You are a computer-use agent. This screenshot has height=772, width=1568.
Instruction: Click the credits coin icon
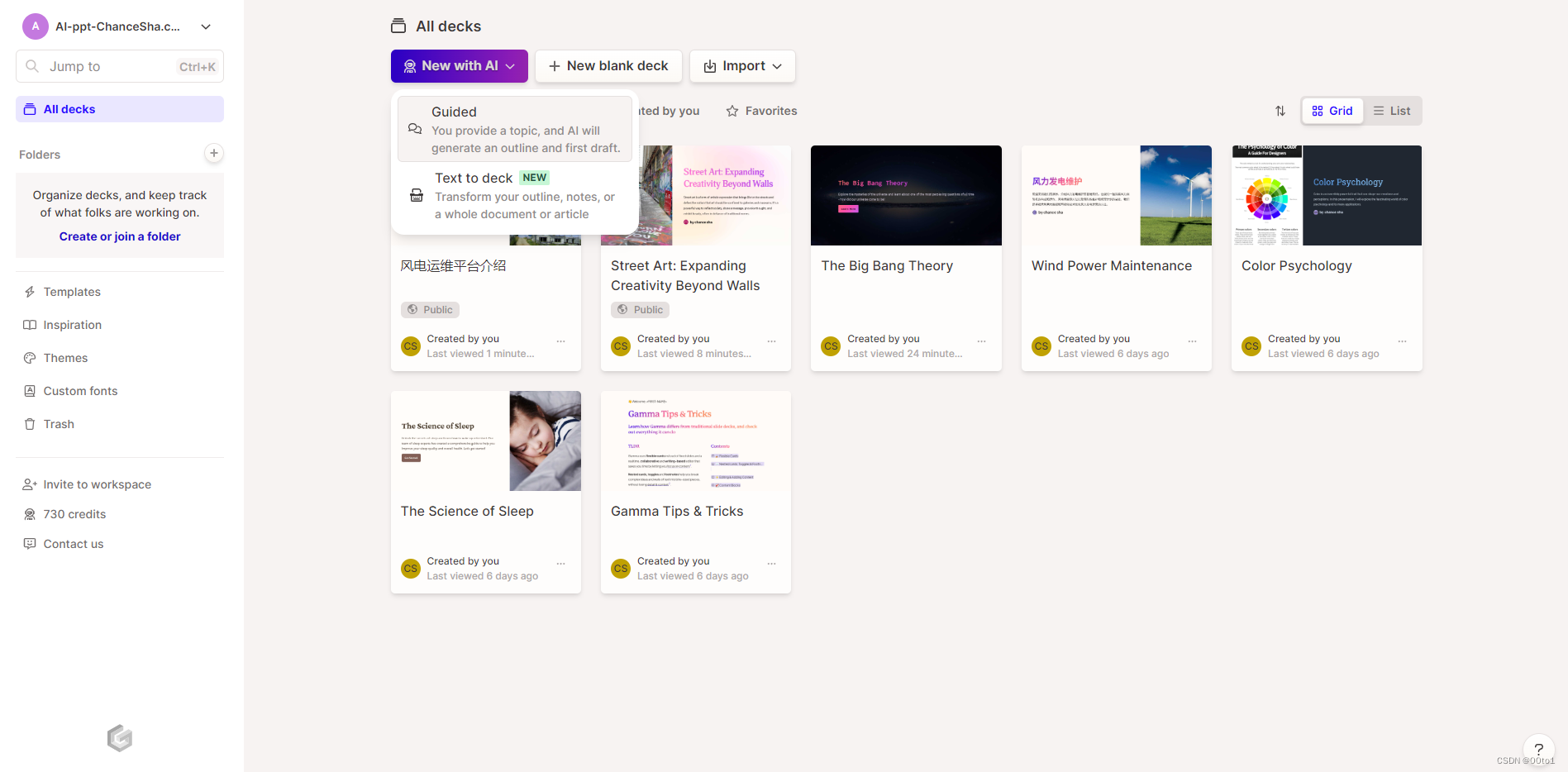click(x=30, y=514)
